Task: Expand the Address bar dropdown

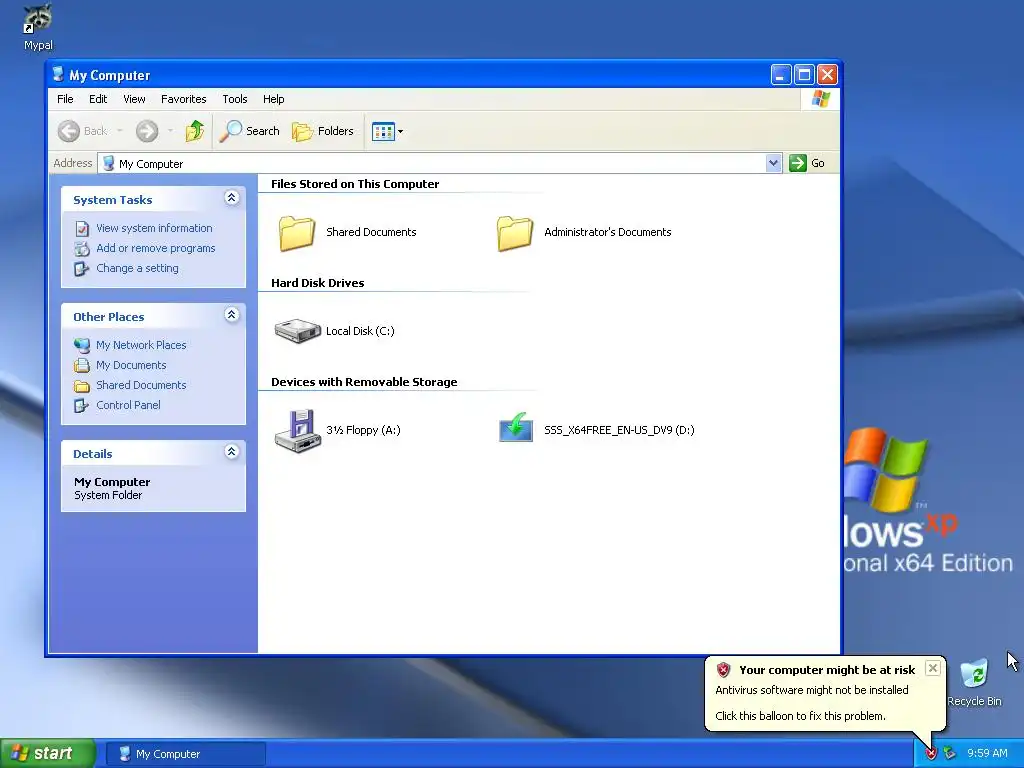Action: coord(773,163)
